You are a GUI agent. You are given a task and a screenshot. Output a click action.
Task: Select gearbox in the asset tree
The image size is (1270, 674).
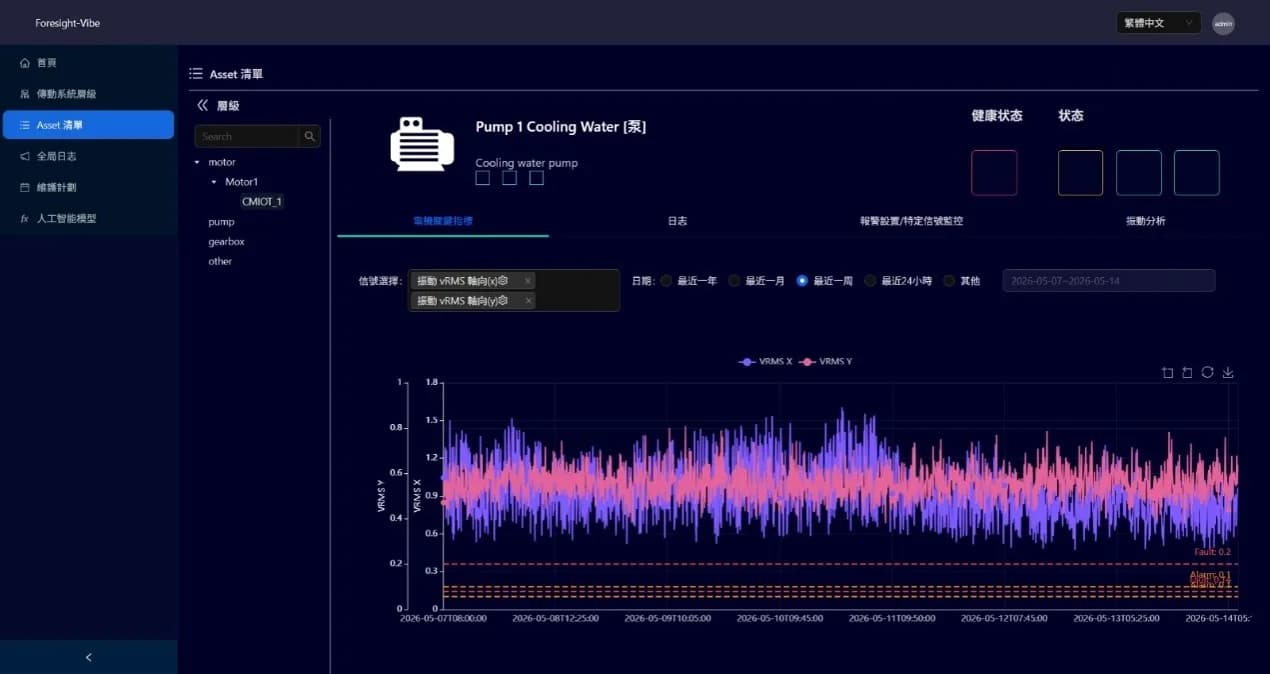[226, 242]
